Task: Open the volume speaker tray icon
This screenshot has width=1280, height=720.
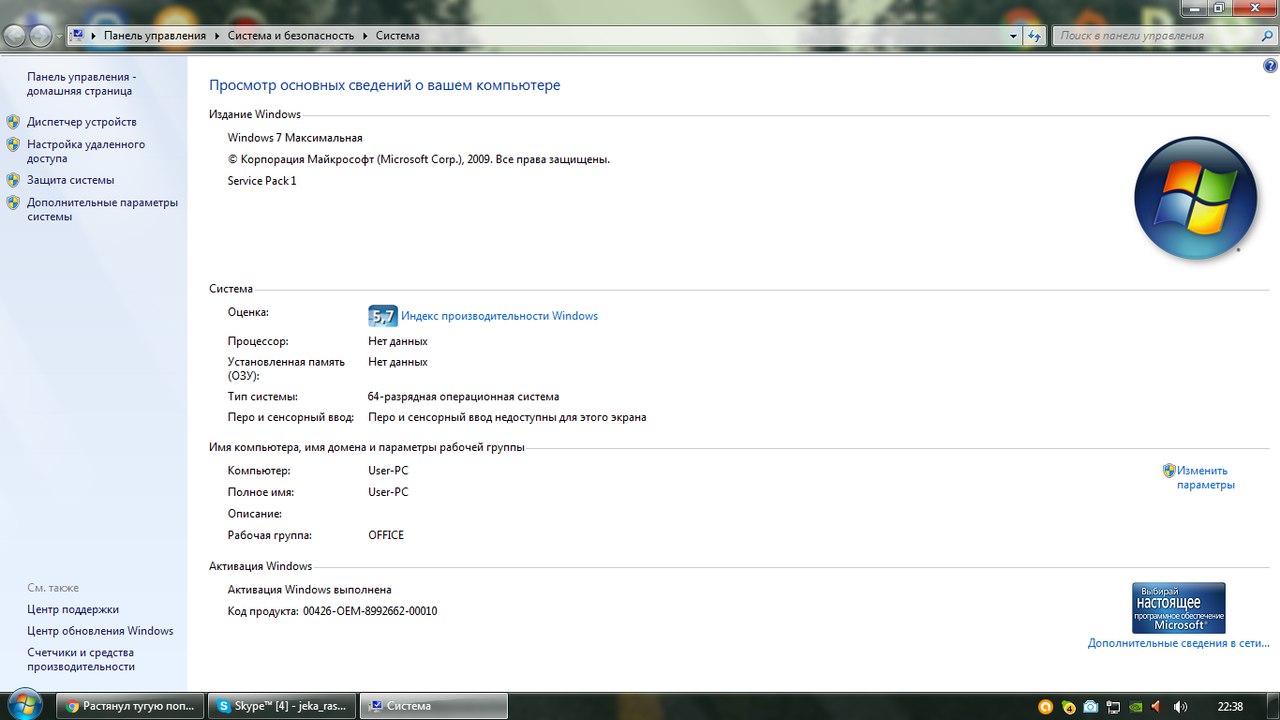Action: [1180, 707]
